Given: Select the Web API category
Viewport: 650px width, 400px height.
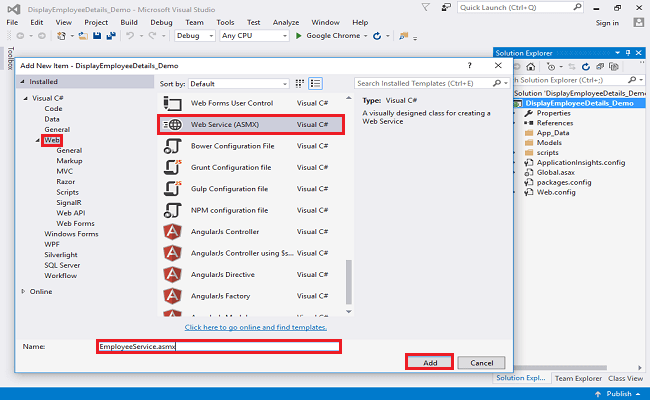Looking at the screenshot, I should [x=71, y=213].
